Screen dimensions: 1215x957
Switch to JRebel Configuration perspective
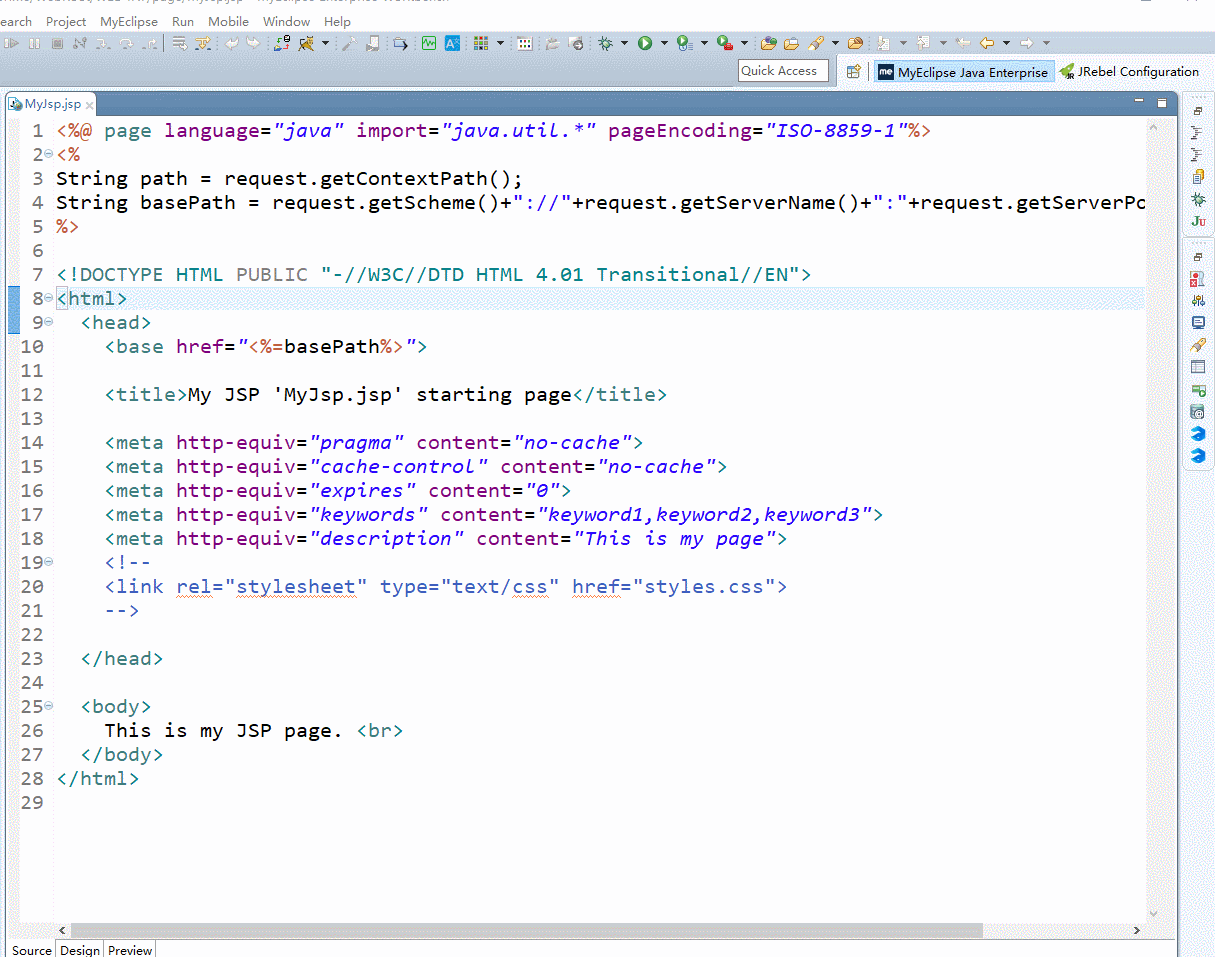click(1129, 72)
